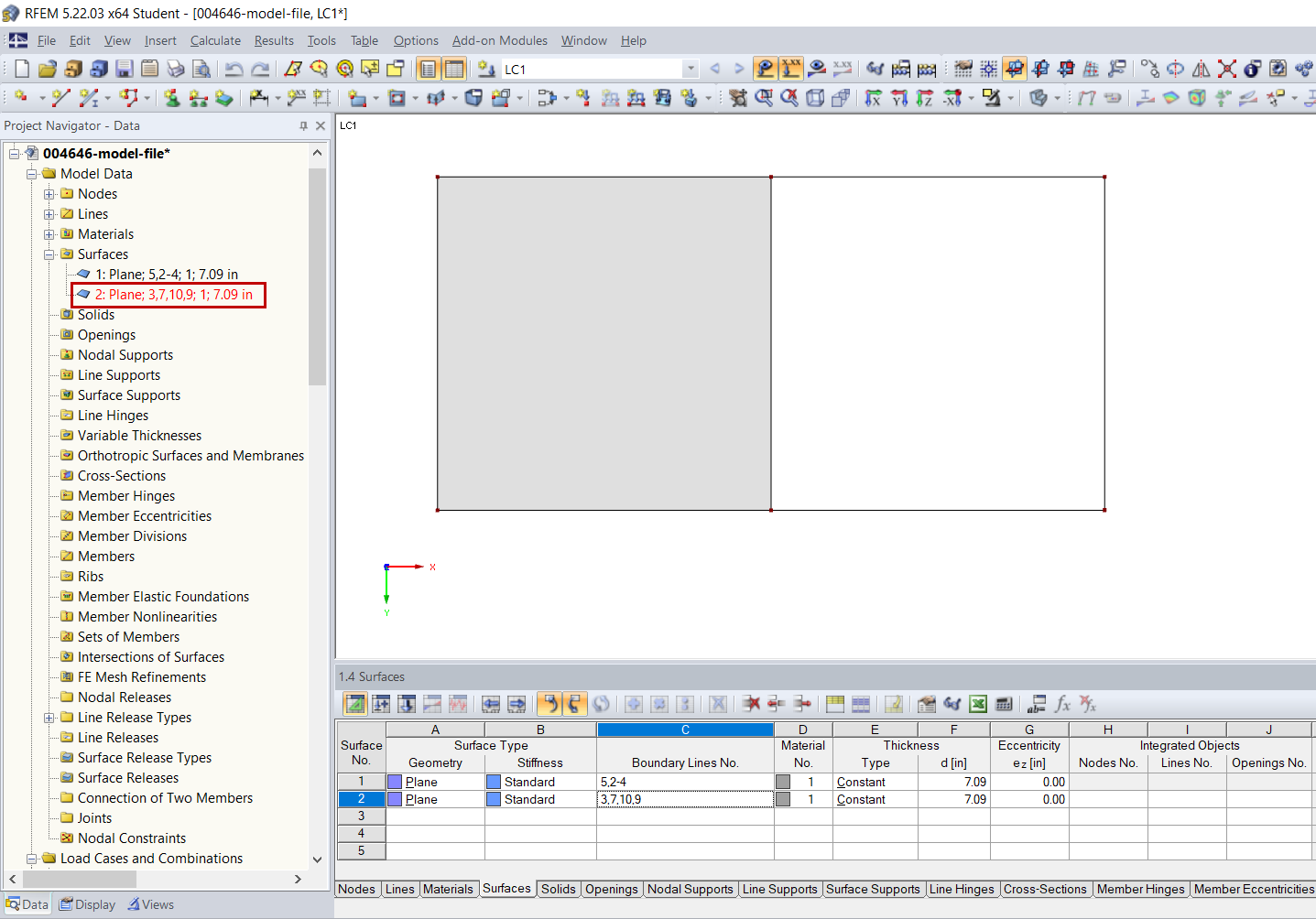Collapse the Surfaces folder in the navigator tree
The height and width of the screenshot is (919, 1316).
(49, 254)
